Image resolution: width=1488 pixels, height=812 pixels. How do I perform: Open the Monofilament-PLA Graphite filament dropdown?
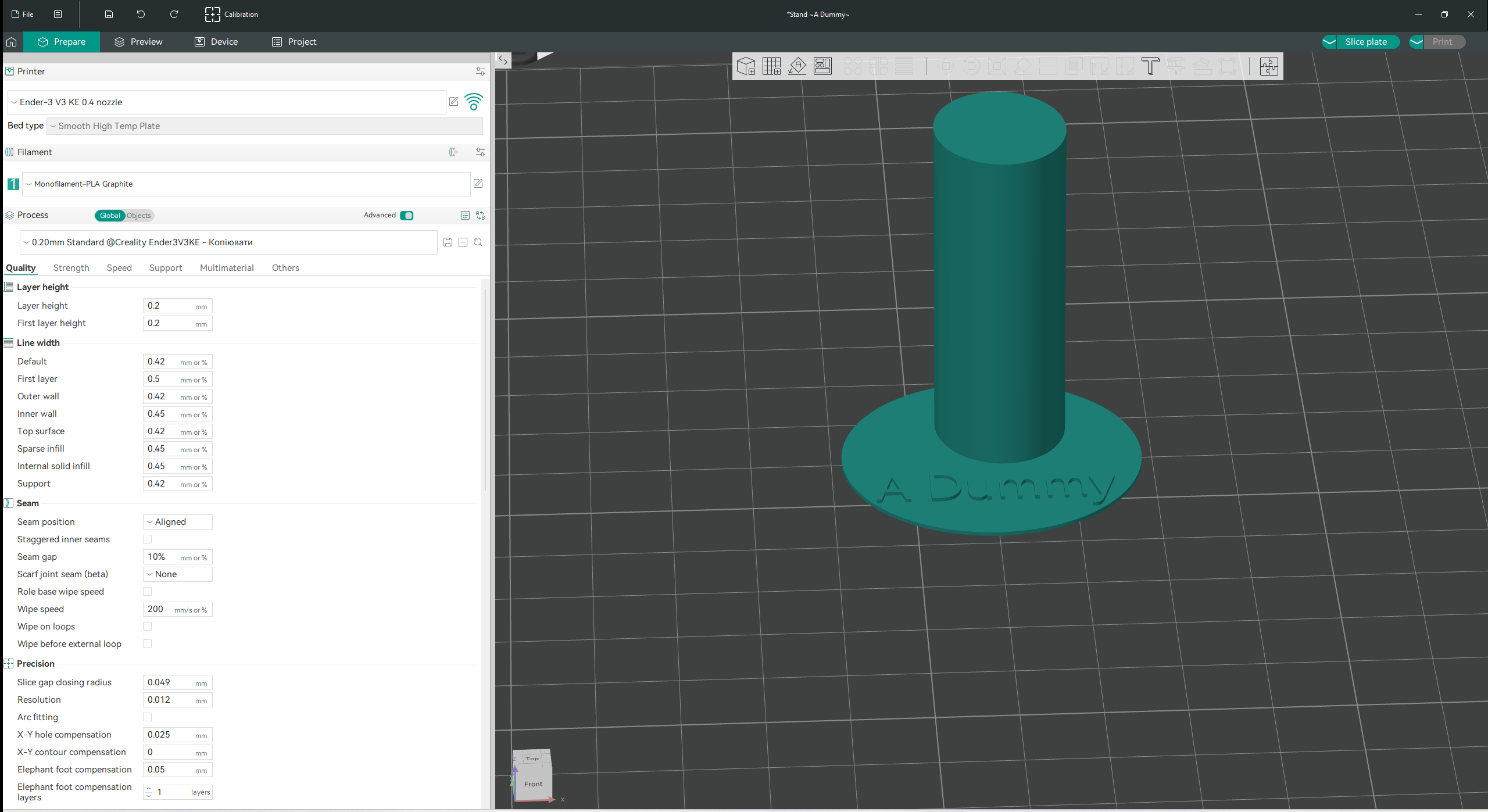pyautogui.click(x=246, y=184)
